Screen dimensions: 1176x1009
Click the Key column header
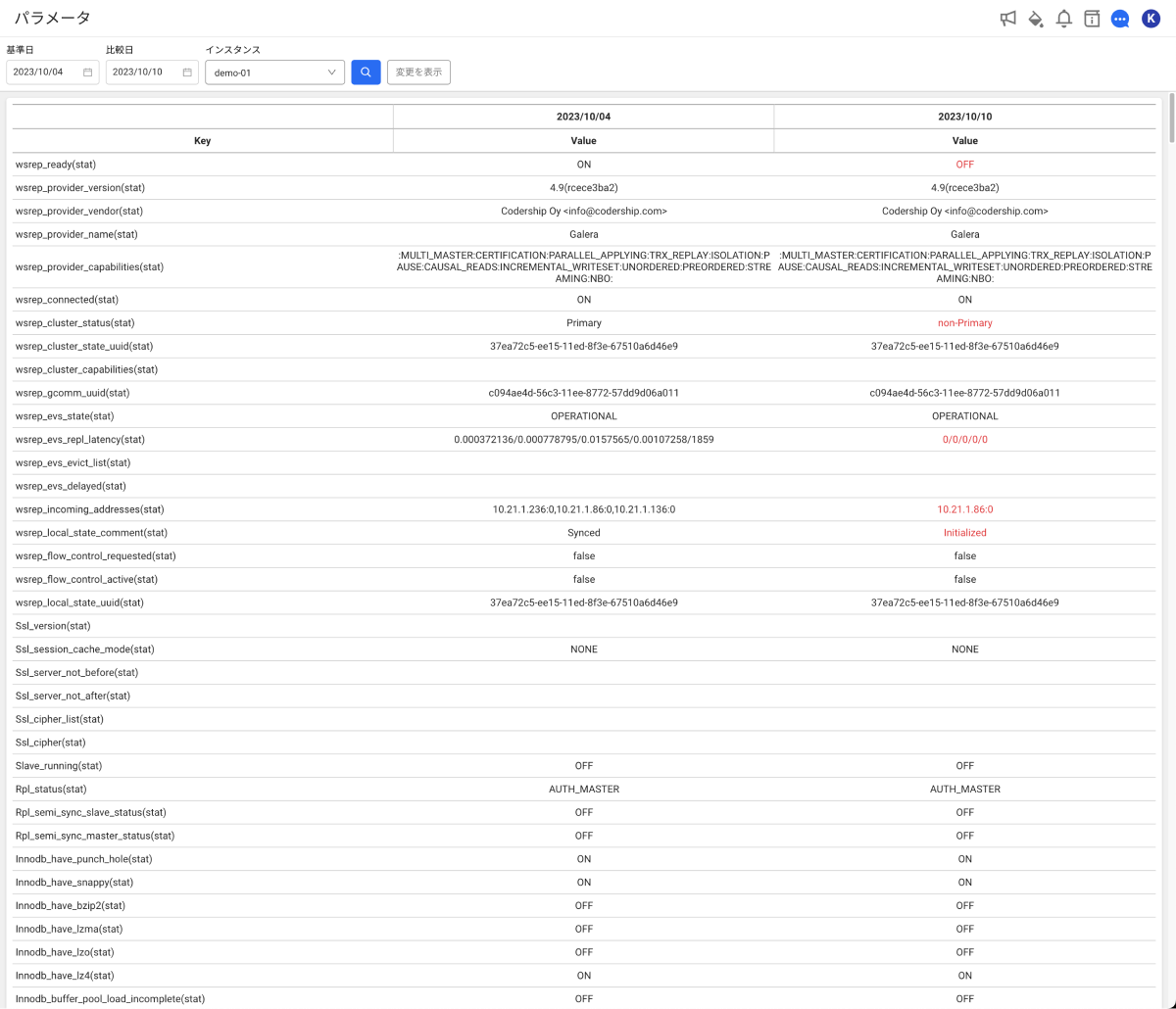point(202,141)
